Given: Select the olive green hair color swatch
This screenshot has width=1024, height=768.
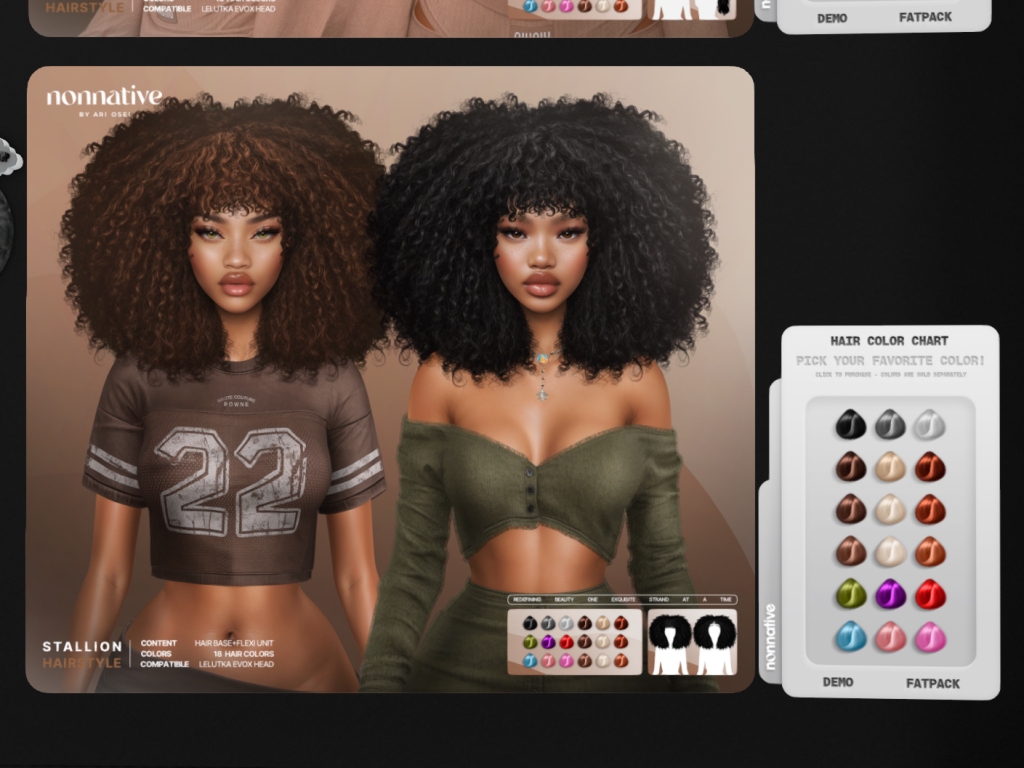Looking at the screenshot, I should pyautogui.click(x=850, y=594).
